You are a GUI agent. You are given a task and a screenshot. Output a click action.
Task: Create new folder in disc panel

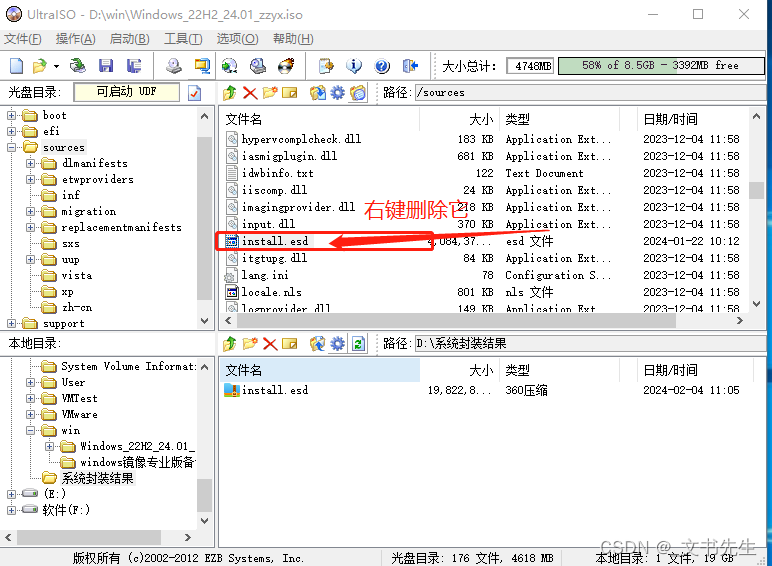click(x=270, y=93)
